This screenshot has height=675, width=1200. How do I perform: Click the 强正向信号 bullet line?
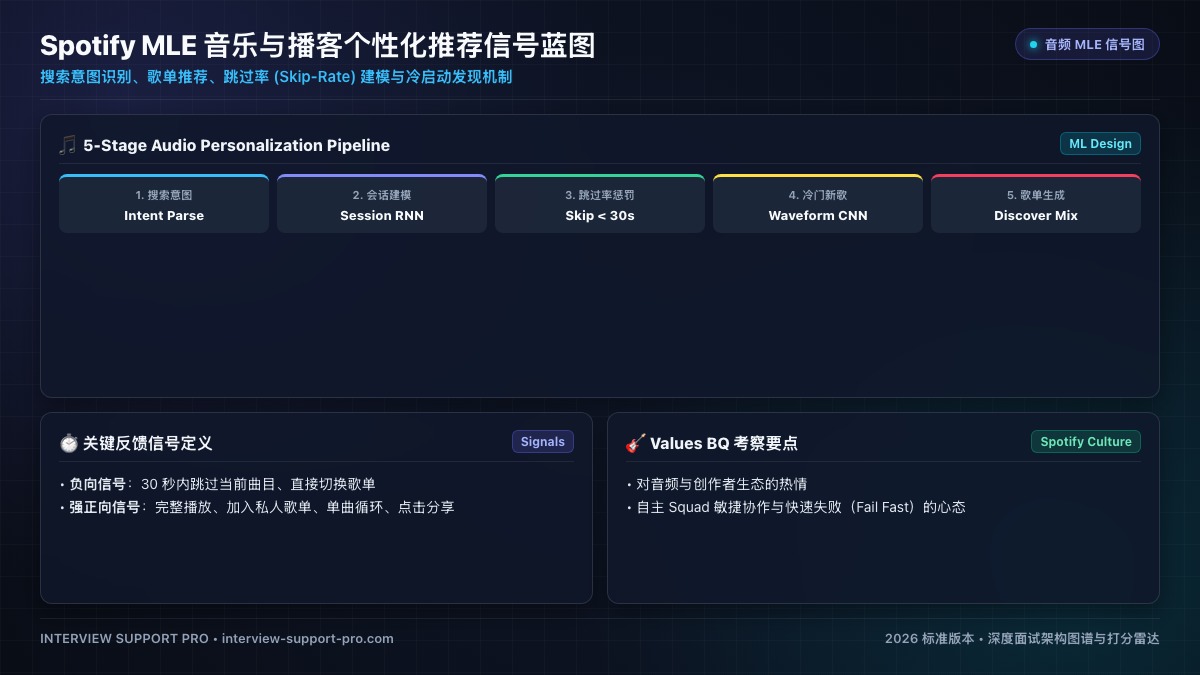pyautogui.click(x=257, y=508)
